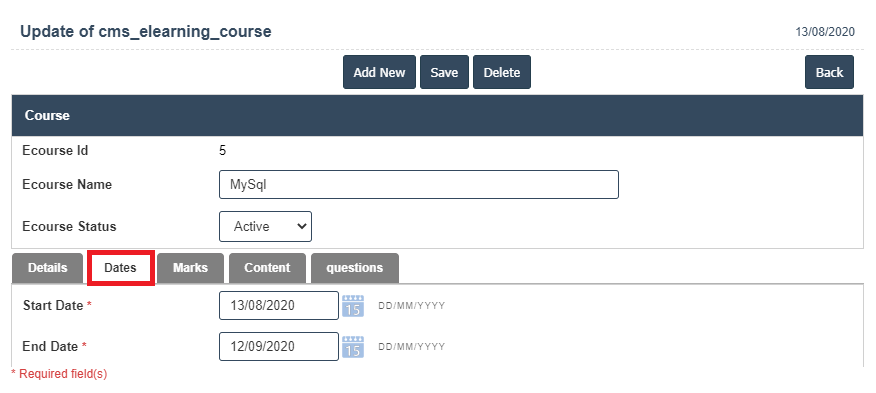Select the Dates tab
Image resolution: width=876 pixels, height=393 pixels.
click(120, 268)
